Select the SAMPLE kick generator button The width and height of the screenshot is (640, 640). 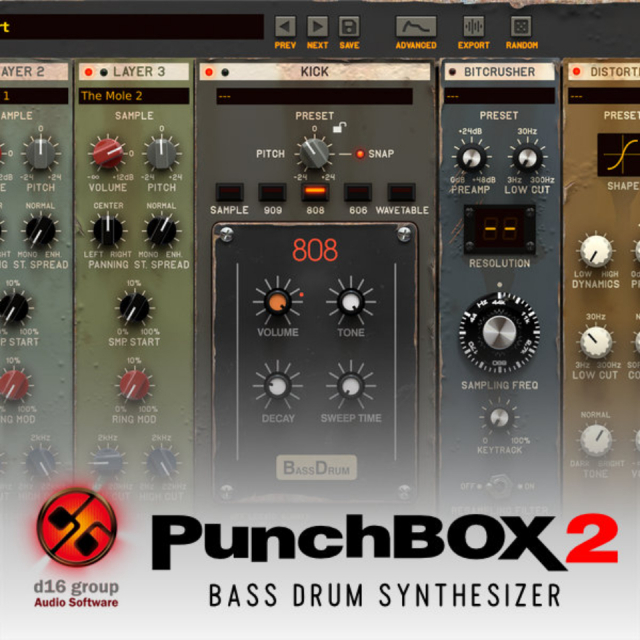tap(229, 192)
